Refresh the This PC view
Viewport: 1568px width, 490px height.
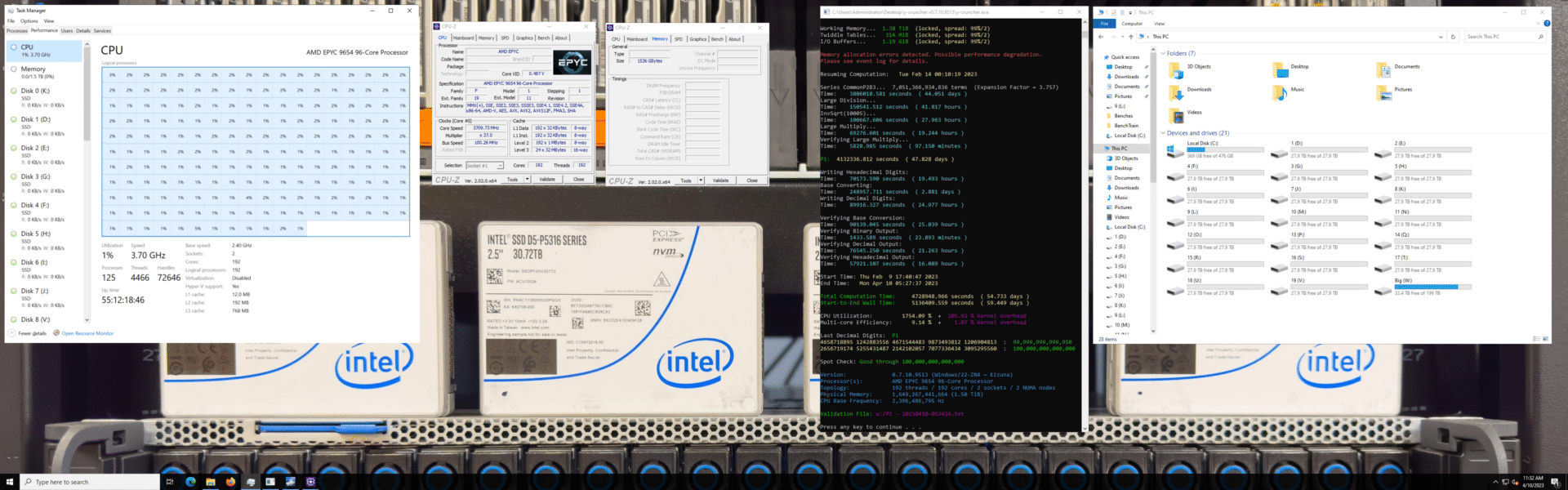(1453, 37)
